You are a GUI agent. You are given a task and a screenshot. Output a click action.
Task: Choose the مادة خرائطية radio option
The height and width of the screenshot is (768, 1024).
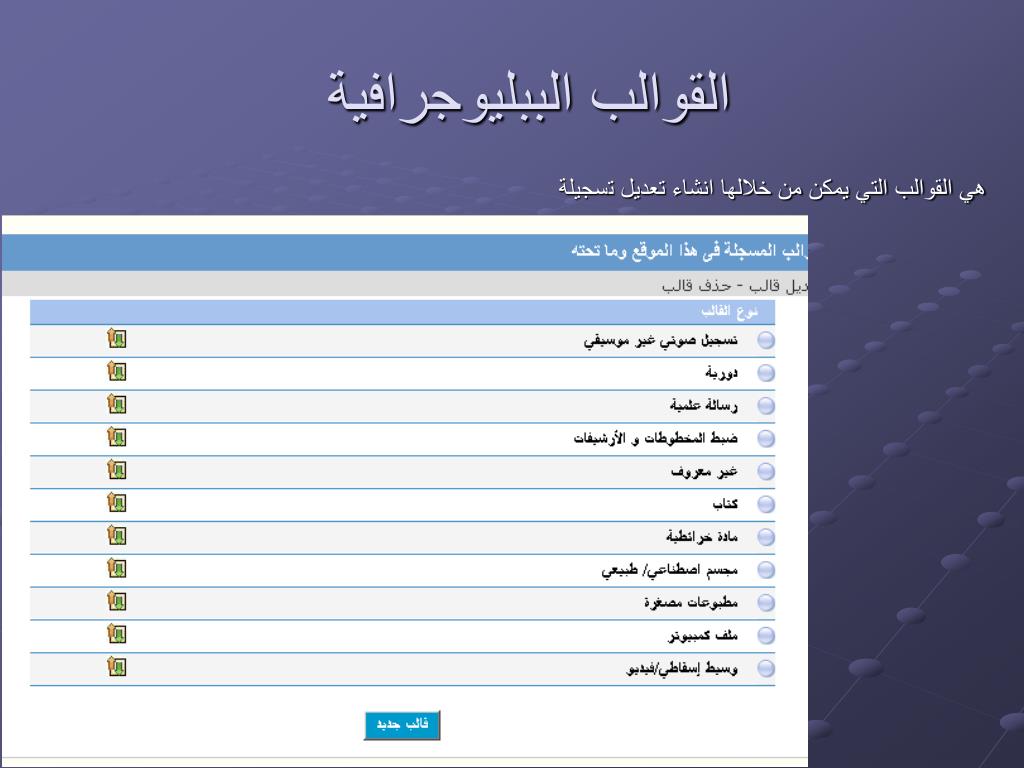[766, 537]
